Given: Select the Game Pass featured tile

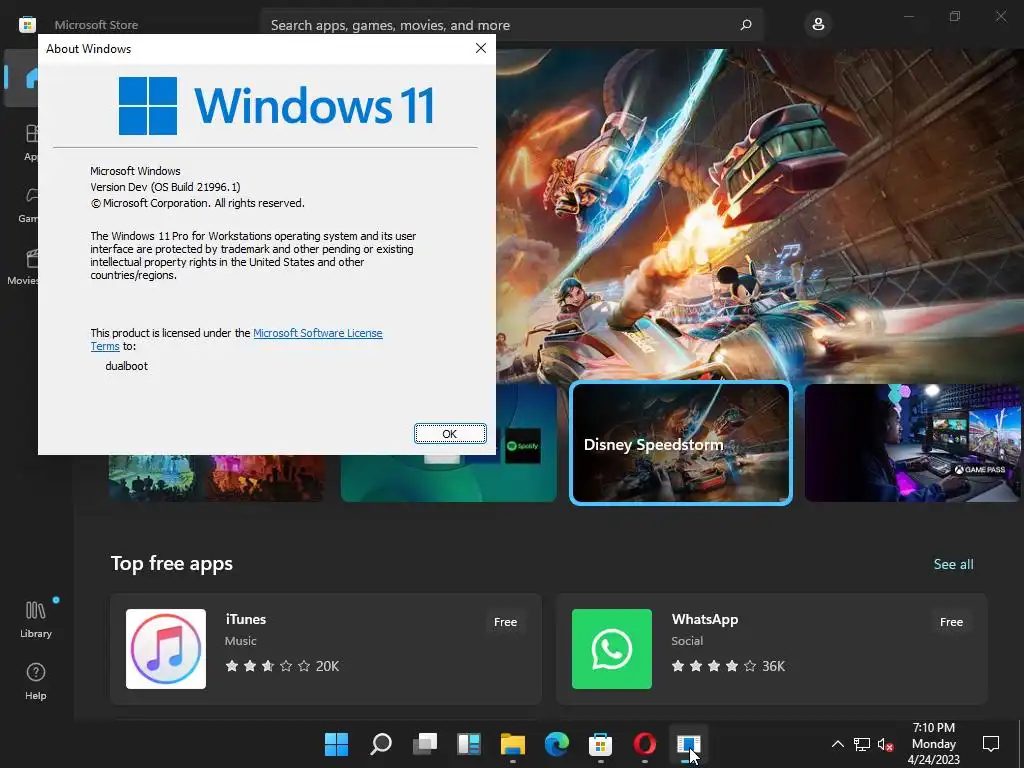Looking at the screenshot, I should 913,443.
